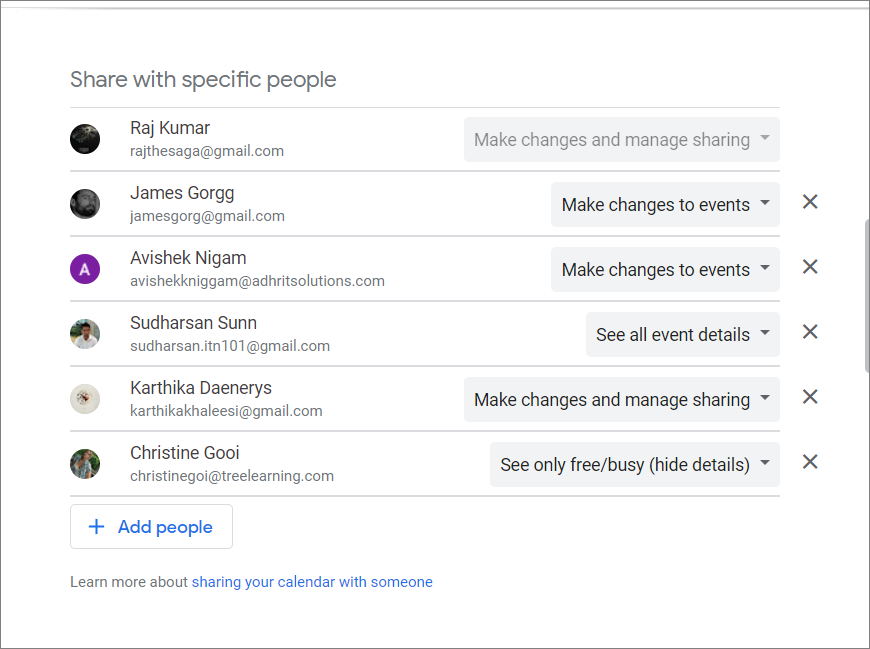This screenshot has height=649, width=870.
Task: Open 'sharing your calendar with someone' link
Action: tap(312, 582)
